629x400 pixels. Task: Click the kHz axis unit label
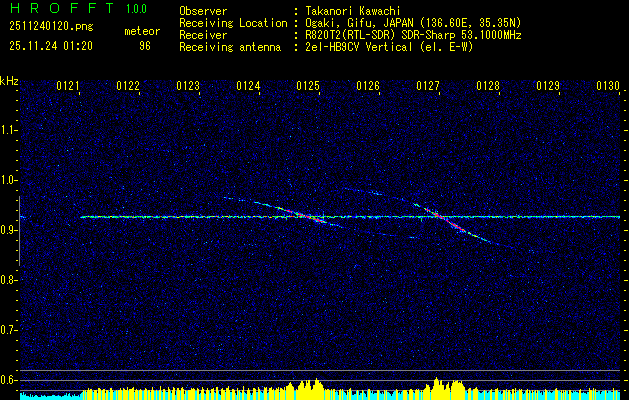point(9,81)
